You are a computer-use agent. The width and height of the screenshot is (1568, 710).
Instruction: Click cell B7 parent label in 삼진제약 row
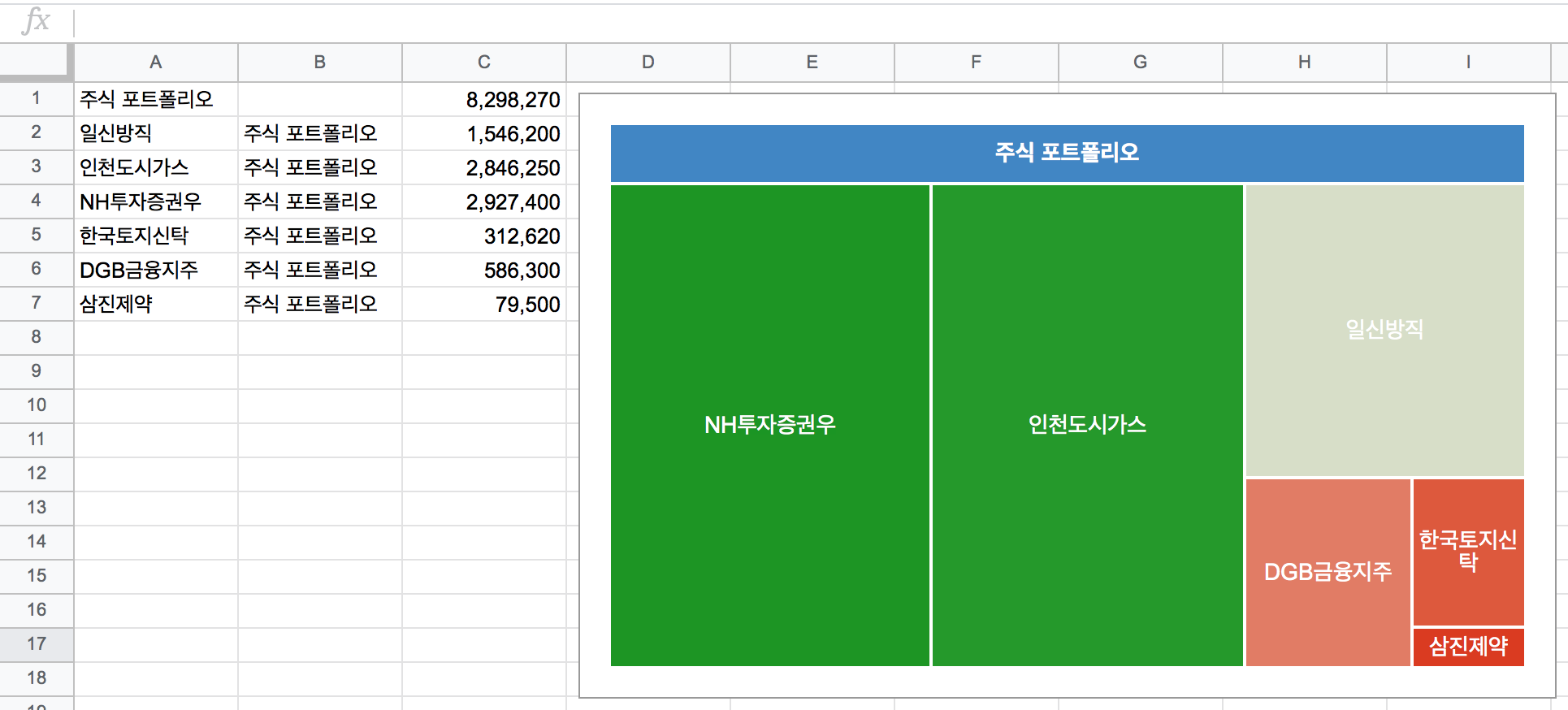click(x=320, y=304)
